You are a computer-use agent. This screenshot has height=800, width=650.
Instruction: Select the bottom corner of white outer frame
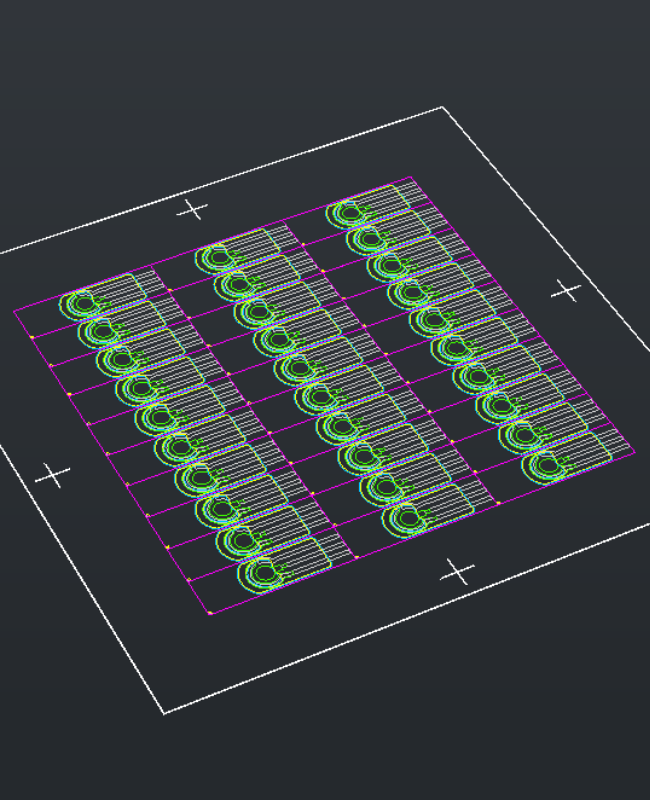(165, 713)
